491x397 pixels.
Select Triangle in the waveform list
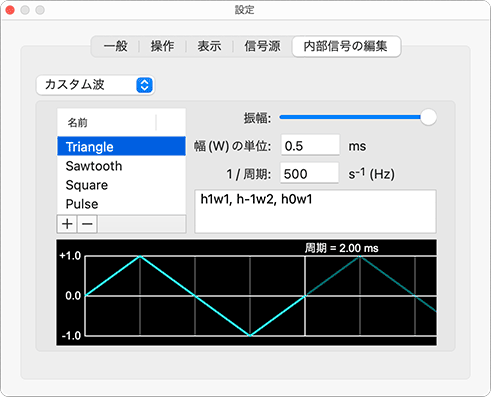[121, 146]
